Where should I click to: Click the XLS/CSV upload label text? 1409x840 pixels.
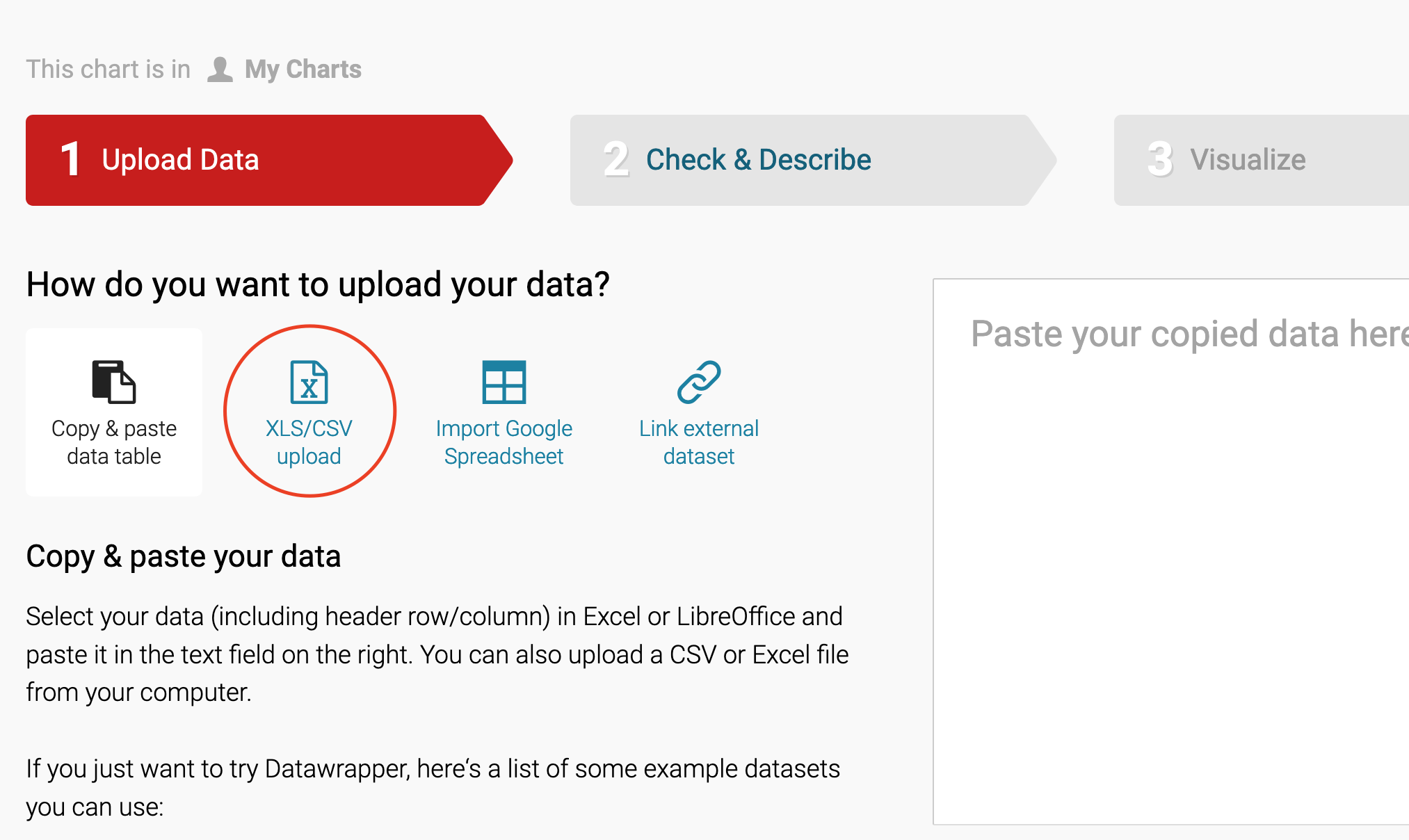coord(309,442)
